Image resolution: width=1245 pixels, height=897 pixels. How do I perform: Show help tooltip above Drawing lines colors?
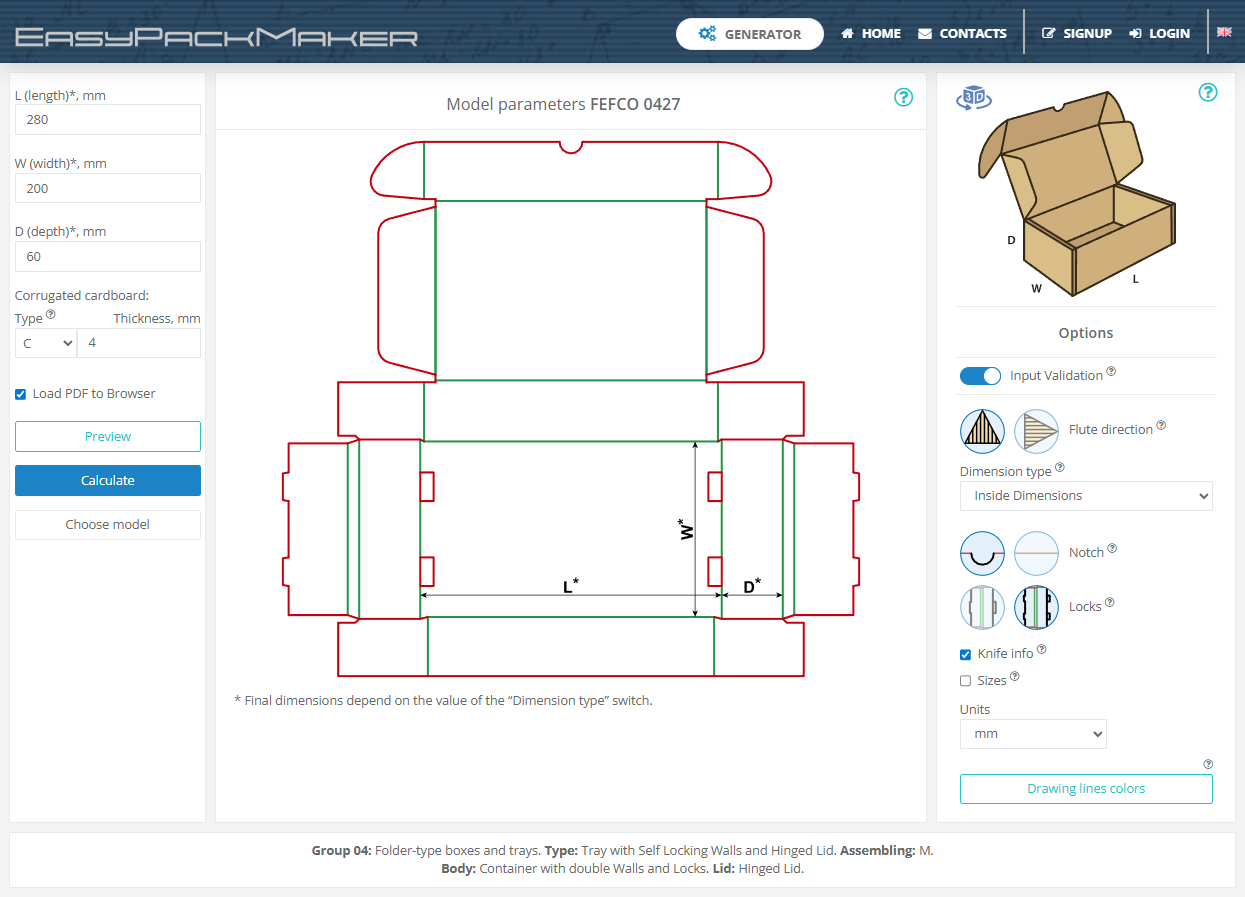(x=1208, y=764)
